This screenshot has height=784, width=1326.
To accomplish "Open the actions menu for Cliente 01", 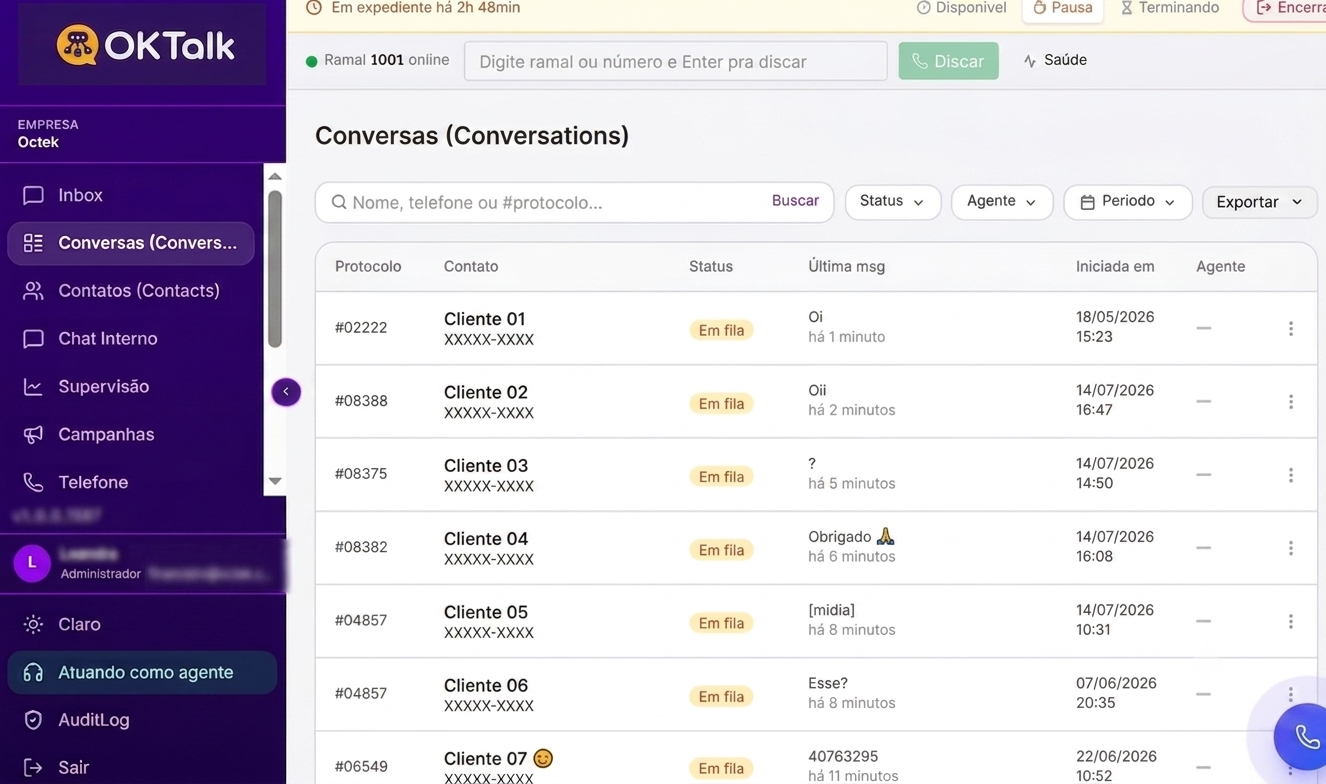I will (1291, 328).
